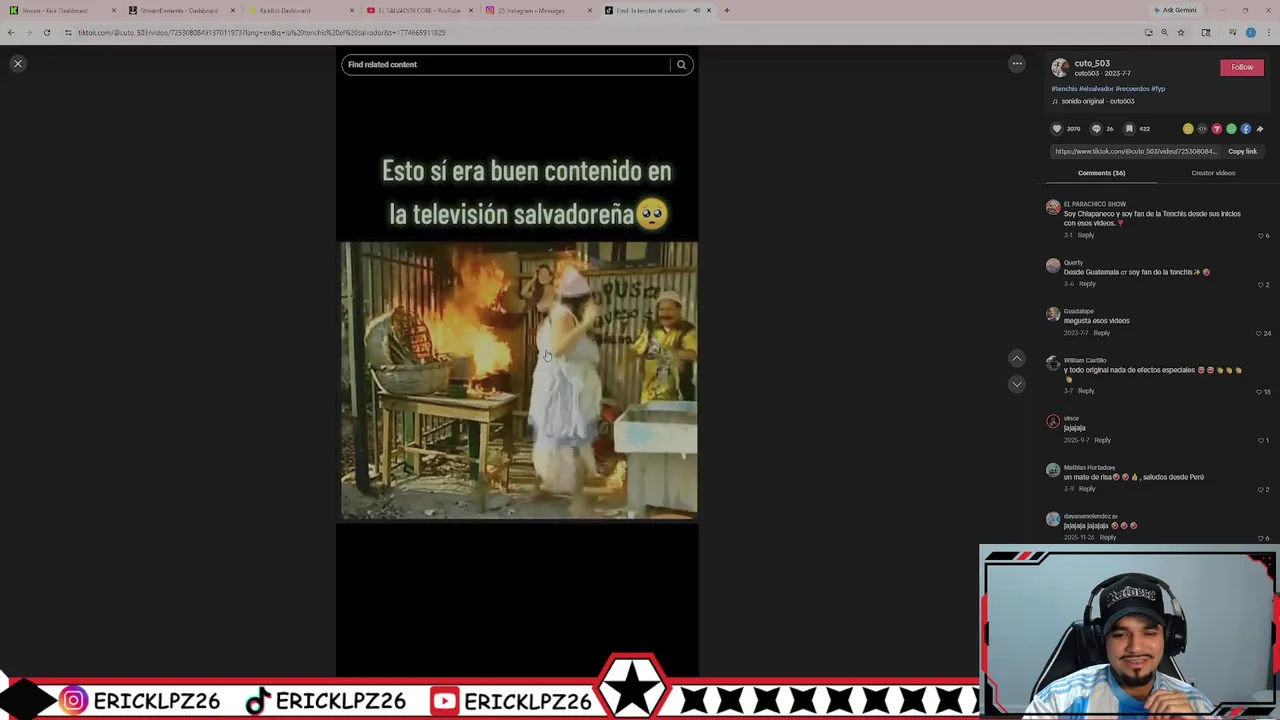1280x720 pixels.
Task: Reply to EL PARACHICO SHOW comment
Action: [1086, 235]
